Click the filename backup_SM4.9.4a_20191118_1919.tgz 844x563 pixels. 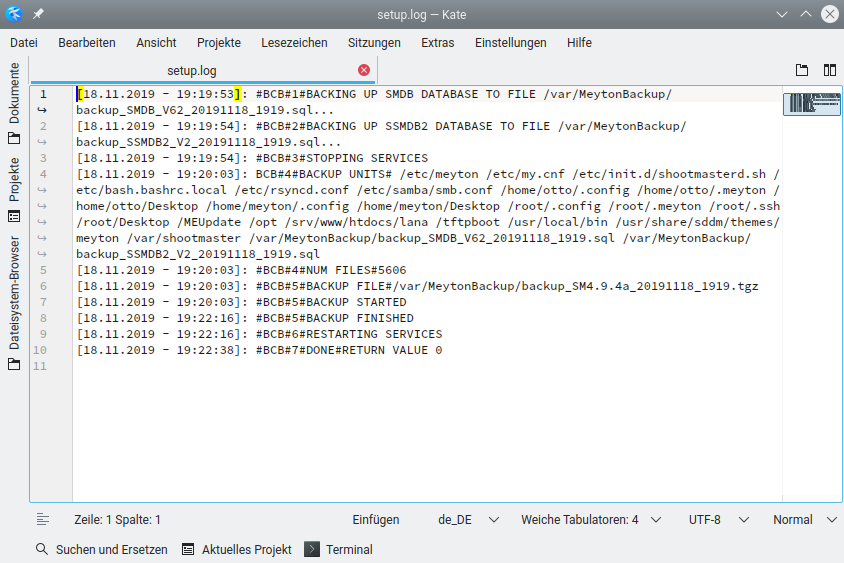639,286
